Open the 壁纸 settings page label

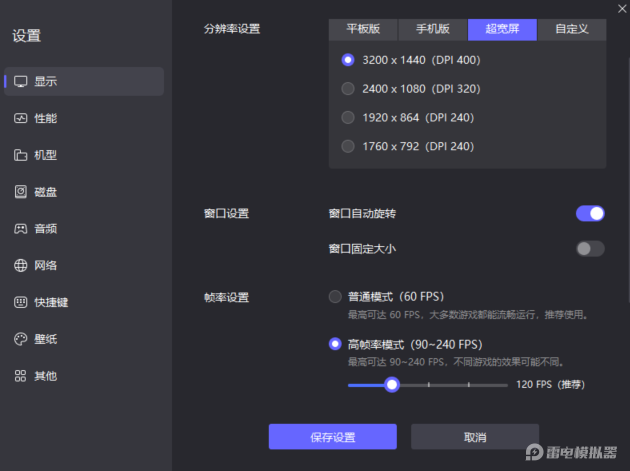46,339
